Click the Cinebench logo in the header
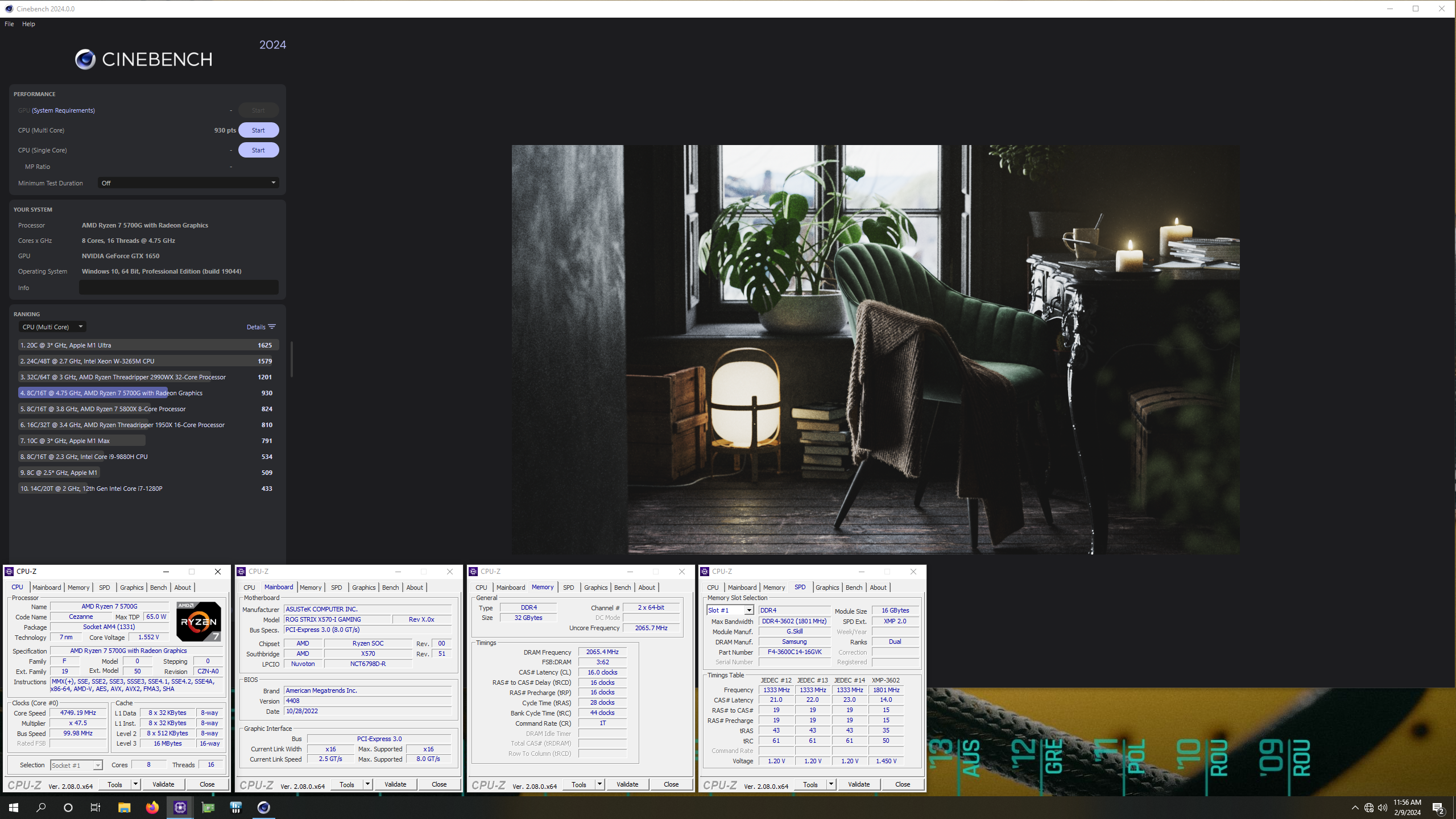 click(x=143, y=59)
